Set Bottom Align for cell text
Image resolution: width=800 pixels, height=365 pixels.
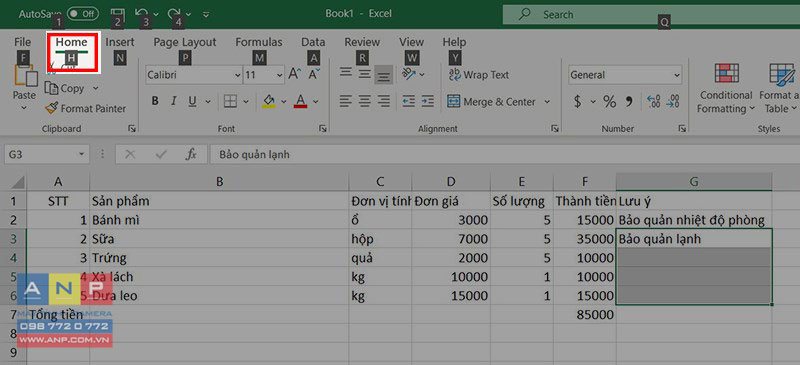click(383, 76)
